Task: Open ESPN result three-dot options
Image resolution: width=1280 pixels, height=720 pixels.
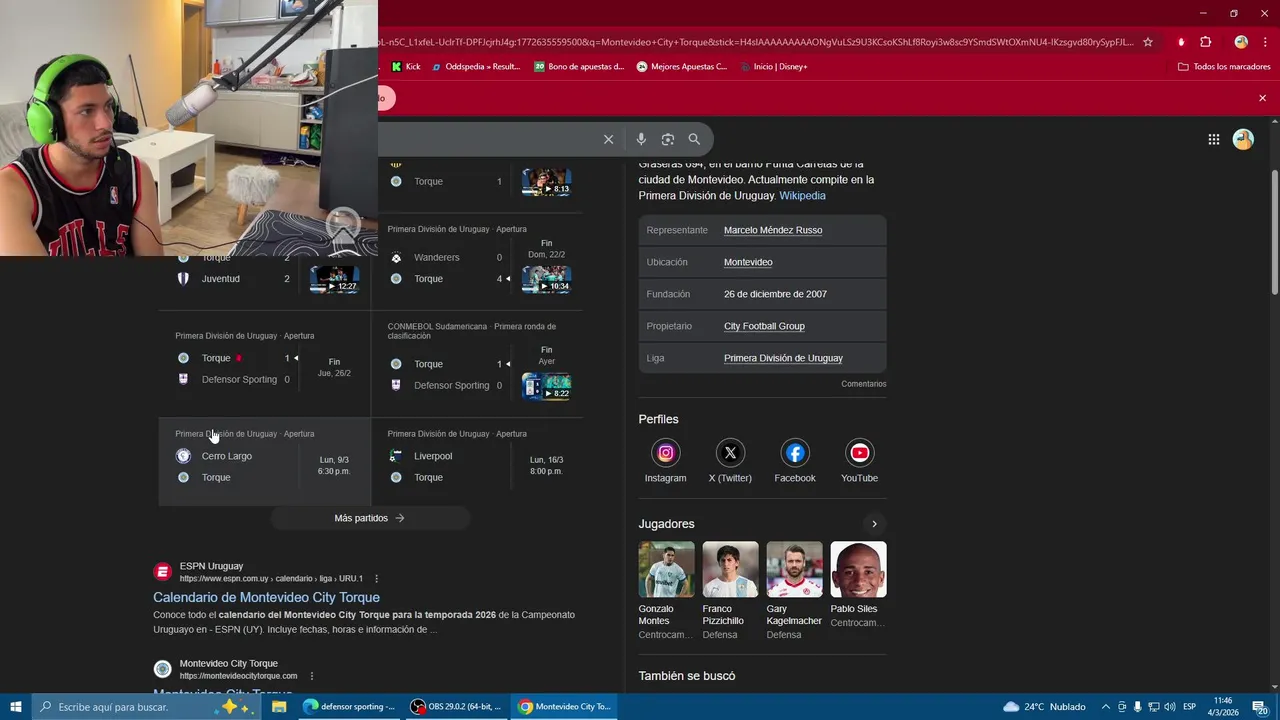Action: (x=376, y=579)
